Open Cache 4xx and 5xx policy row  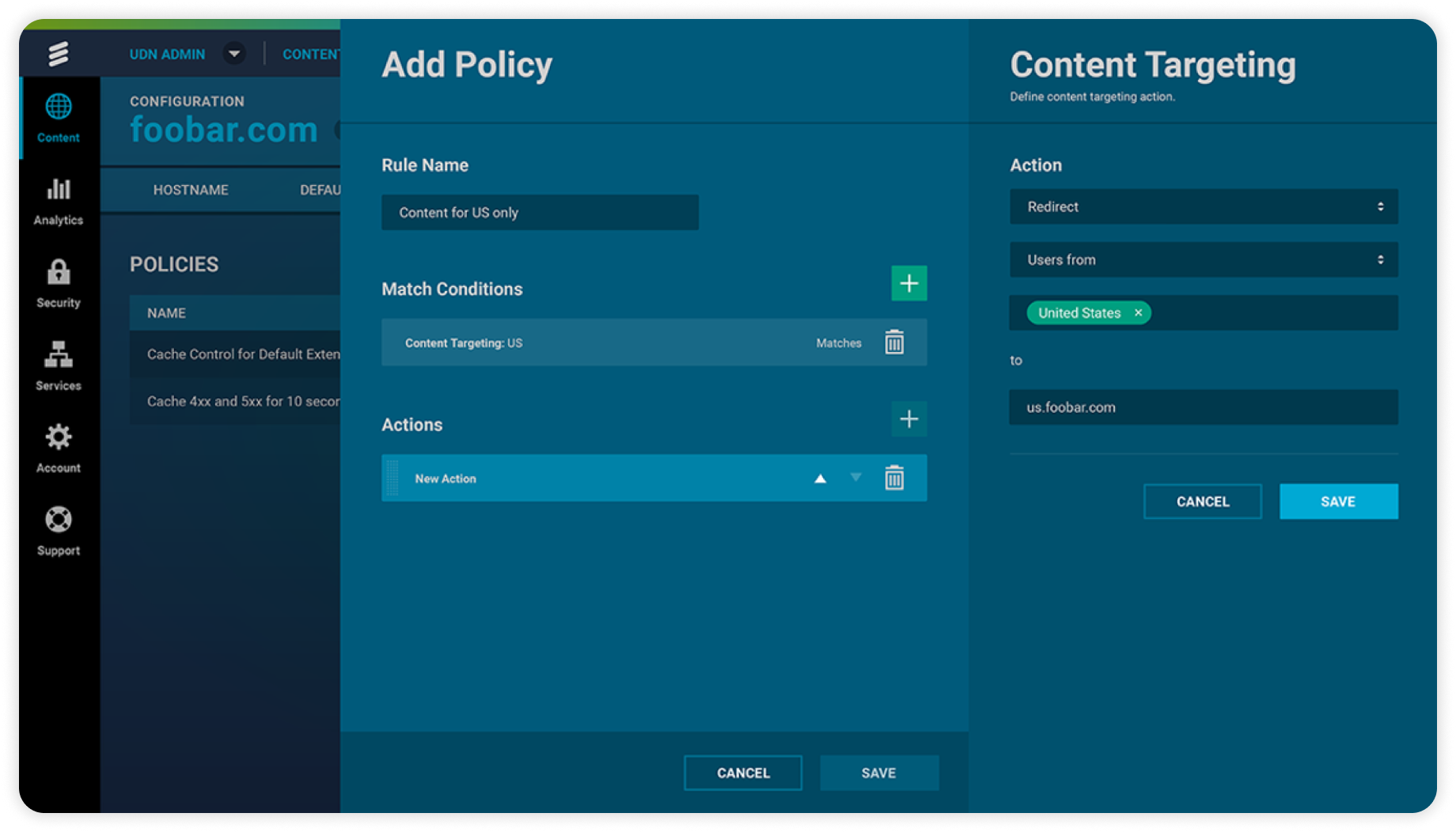pyautogui.click(x=236, y=401)
